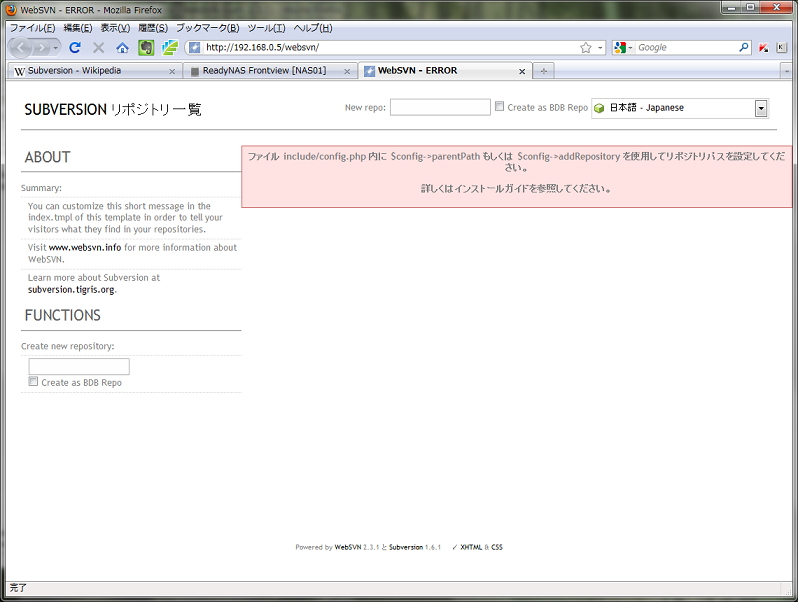Open the WebSVN link in the footer
This screenshot has width=798, height=602.
coord(348,548)
